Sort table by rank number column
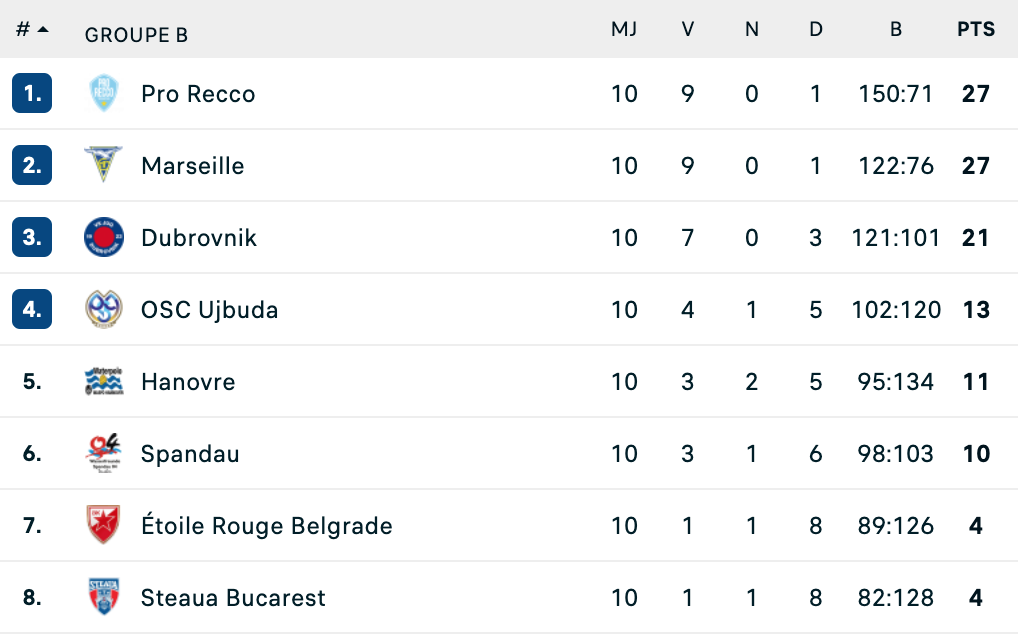The width and height of the screenshot is (1018, 634). coord(31,30)
